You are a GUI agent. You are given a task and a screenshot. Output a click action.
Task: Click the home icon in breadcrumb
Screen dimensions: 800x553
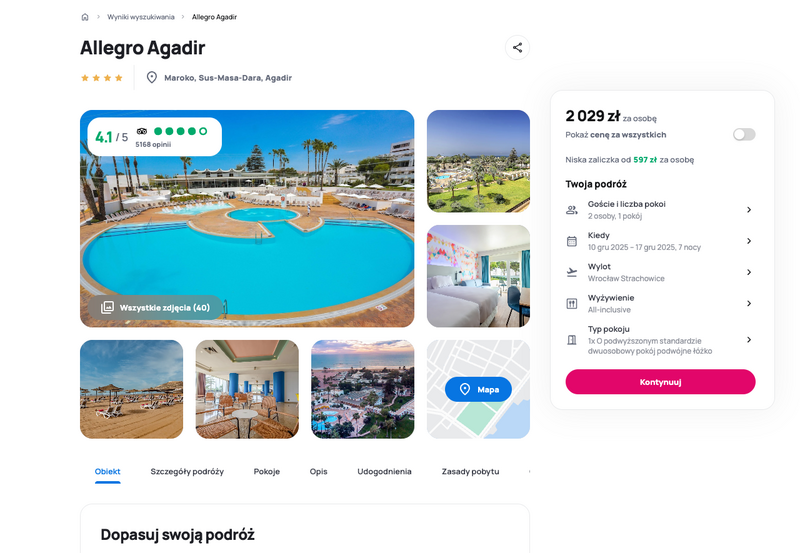(x=85, y=17)
